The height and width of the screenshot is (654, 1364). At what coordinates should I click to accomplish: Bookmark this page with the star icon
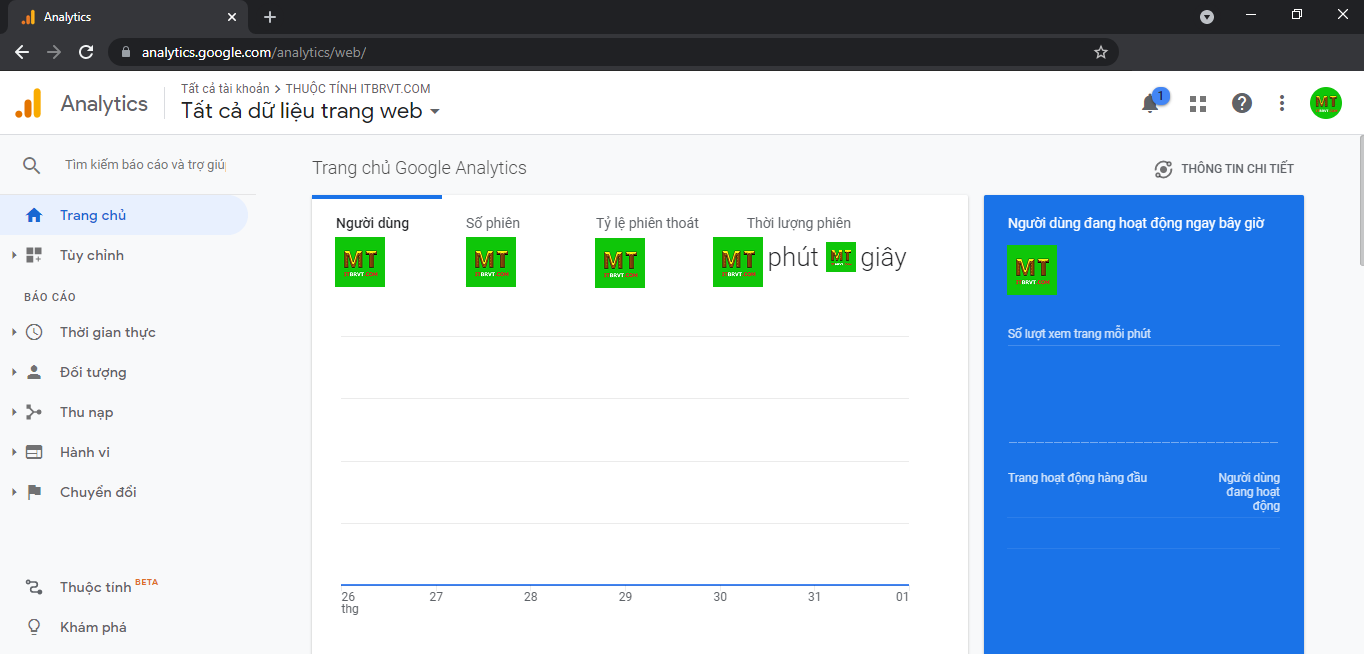tap(1101, 52)
